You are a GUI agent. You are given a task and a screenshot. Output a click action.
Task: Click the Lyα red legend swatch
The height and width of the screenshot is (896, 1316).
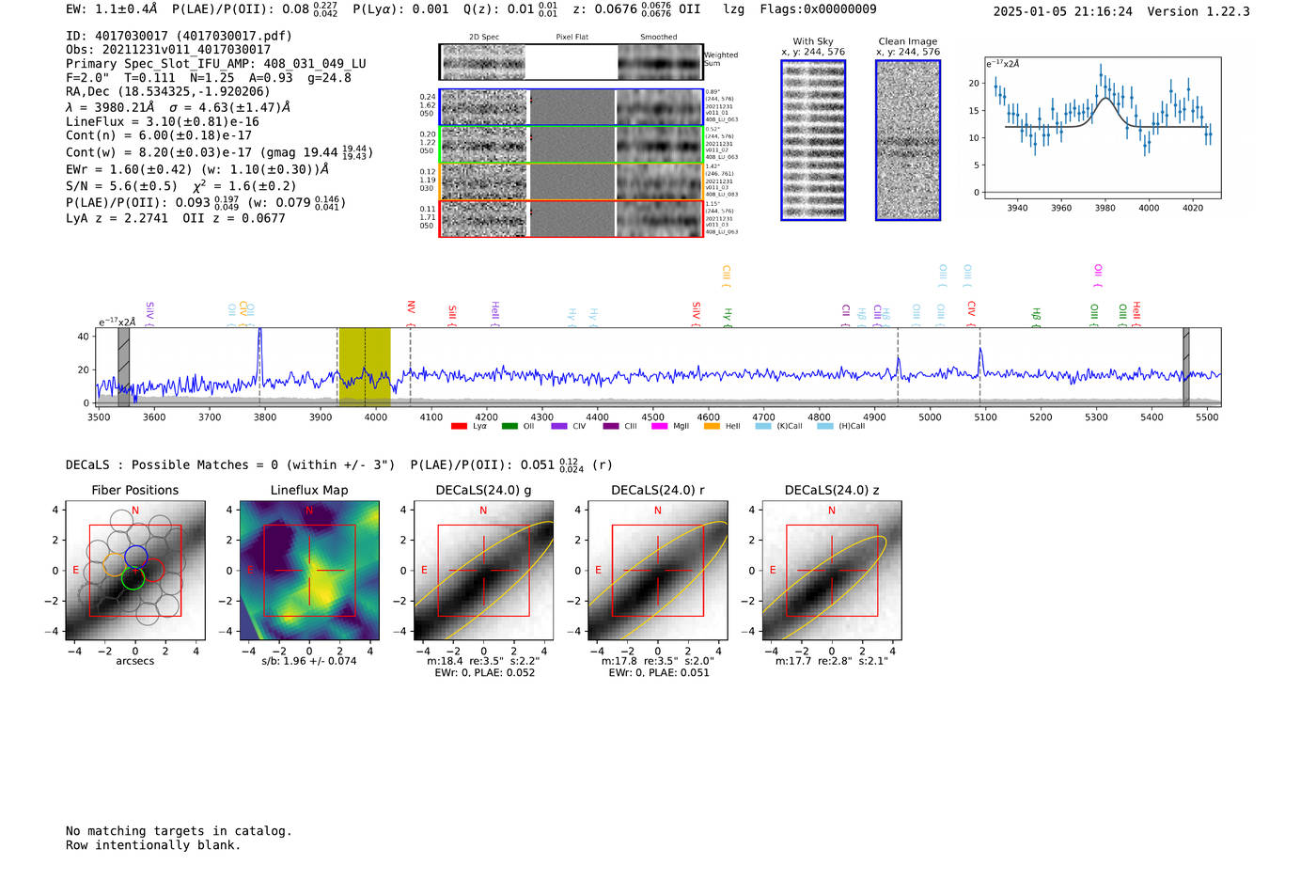click(459, 426)
